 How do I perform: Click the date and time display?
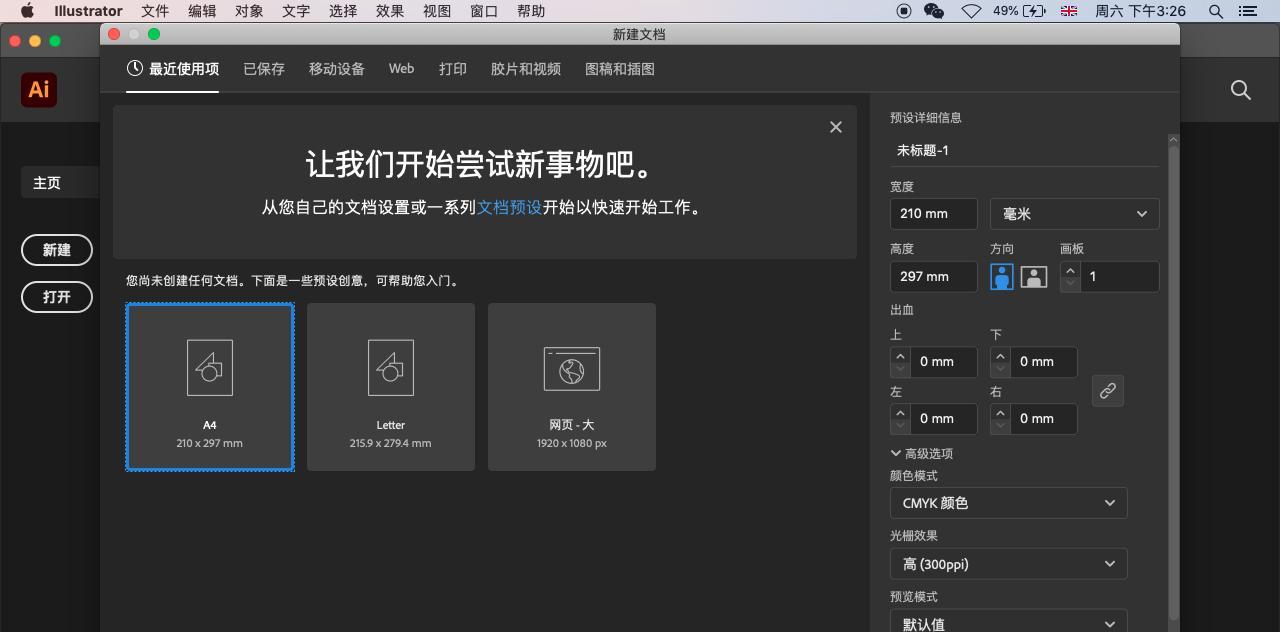[1140, 11]
